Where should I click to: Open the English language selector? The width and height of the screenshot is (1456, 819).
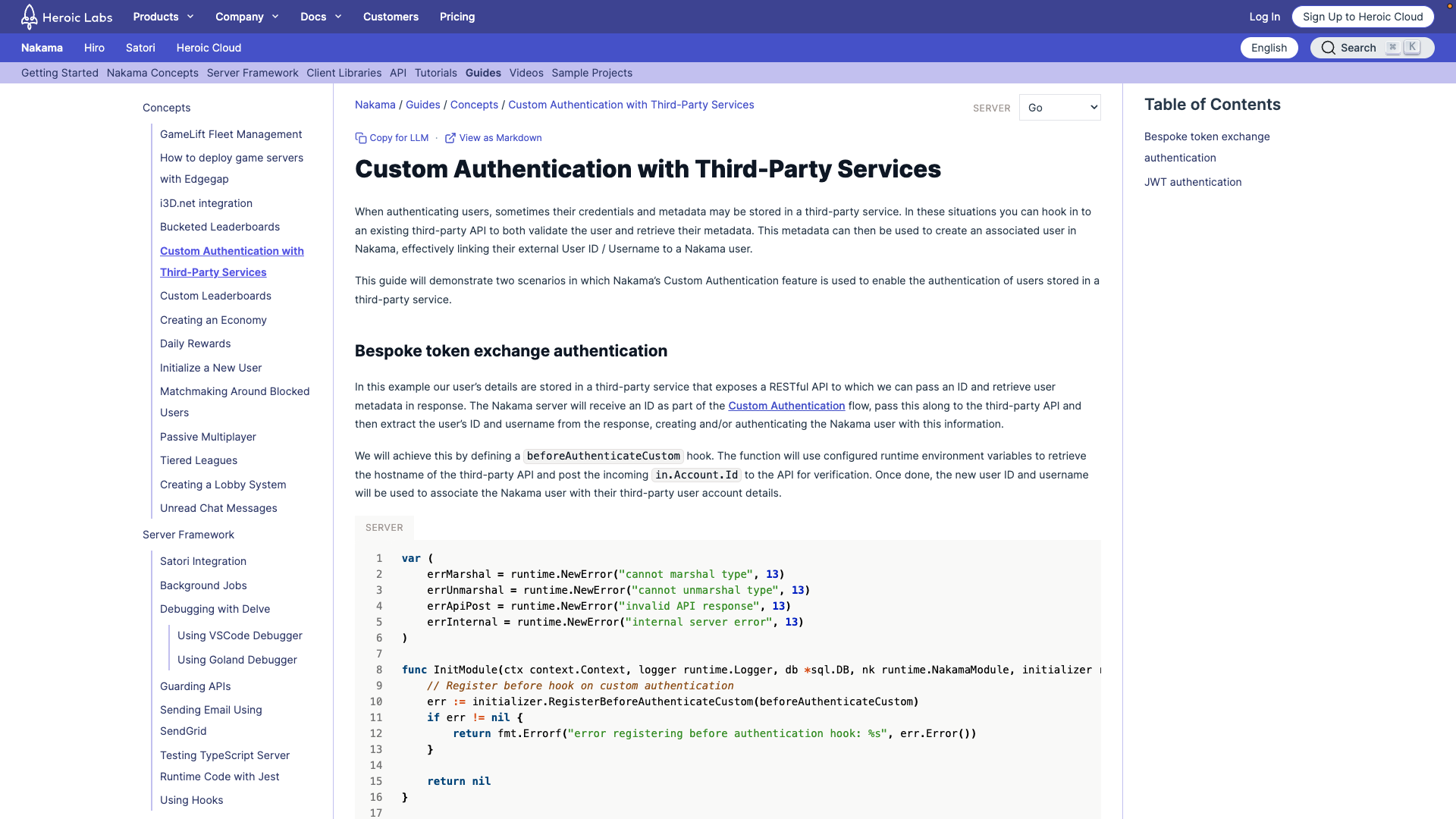[1269, 48]
